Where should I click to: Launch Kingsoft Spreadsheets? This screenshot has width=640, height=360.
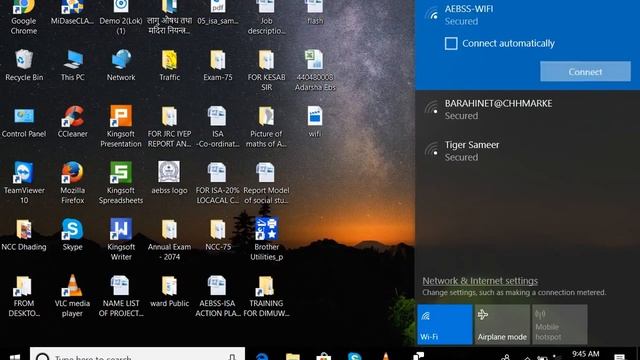click(121, 183)
